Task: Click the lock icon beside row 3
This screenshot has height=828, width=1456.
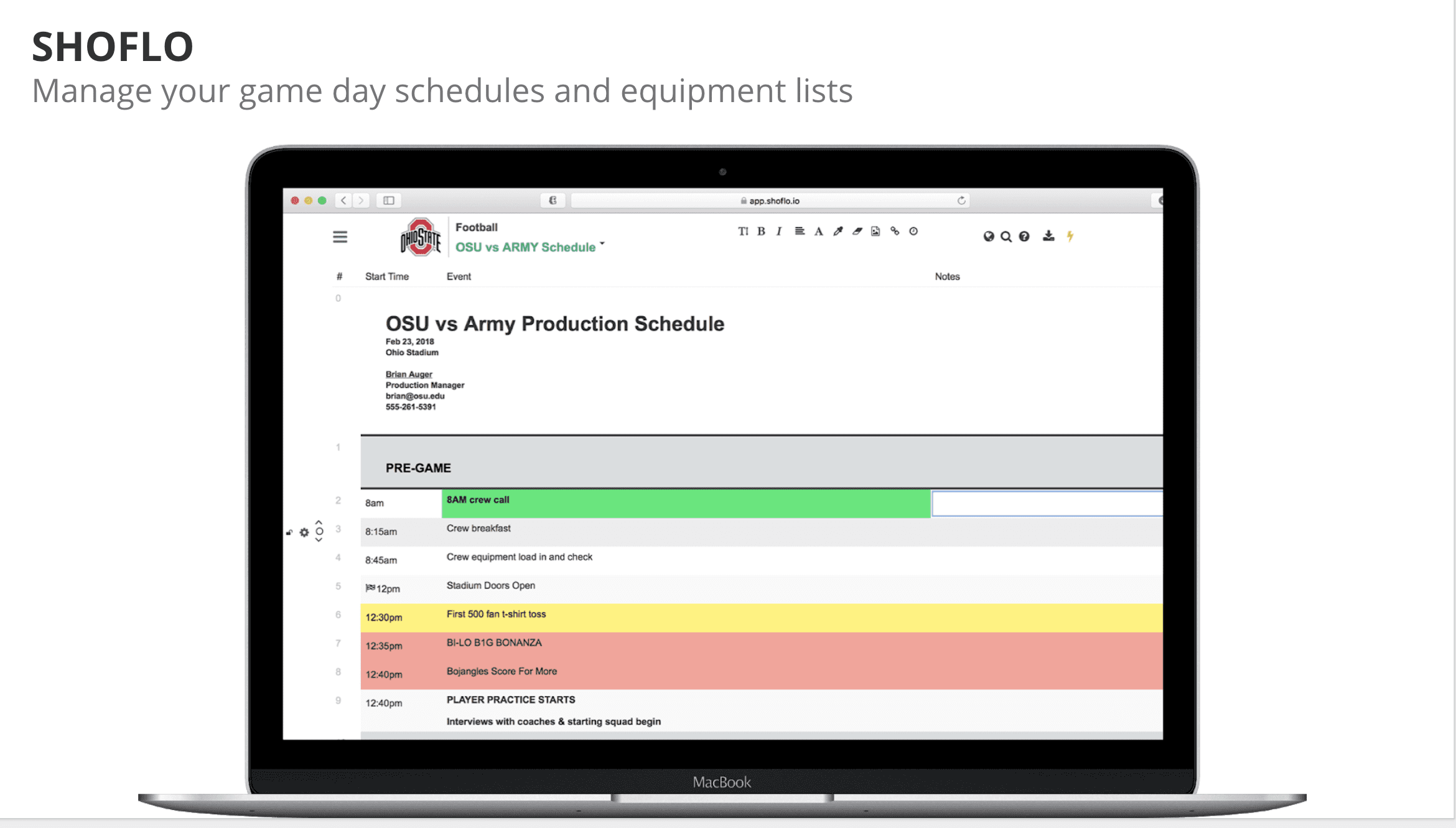Action: [289, 533]
